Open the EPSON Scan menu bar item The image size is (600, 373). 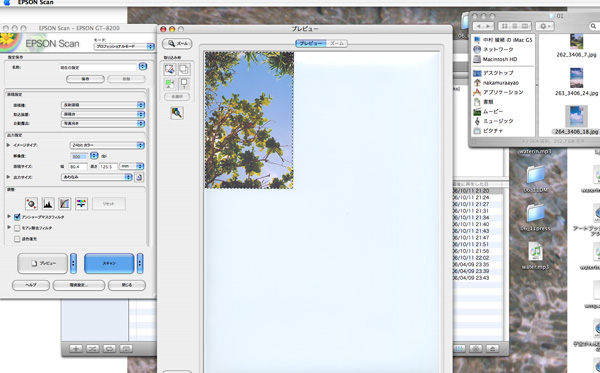[x=36, y=2]
